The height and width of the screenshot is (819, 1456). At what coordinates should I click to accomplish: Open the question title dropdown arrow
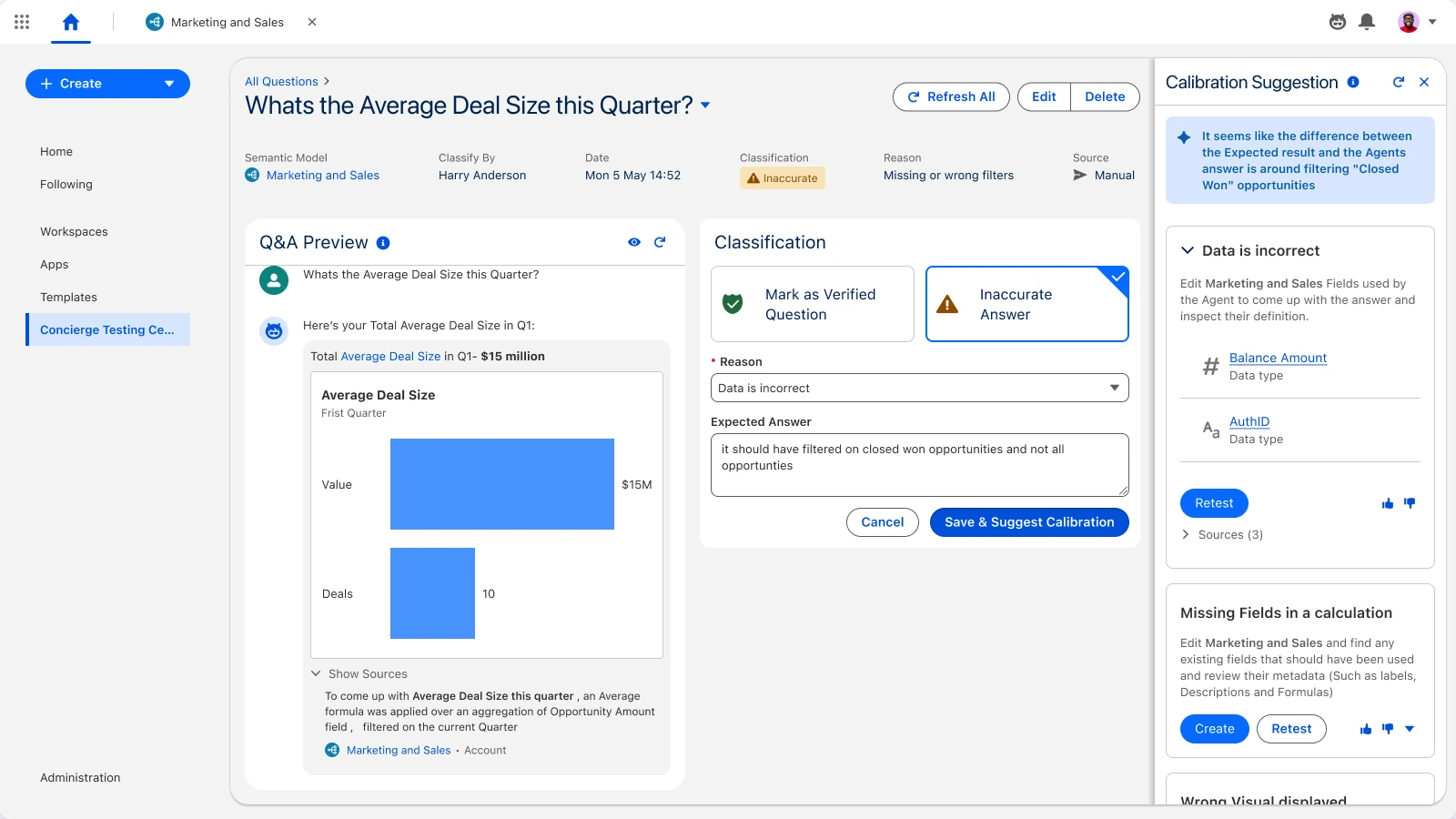(x=705, y=106)
